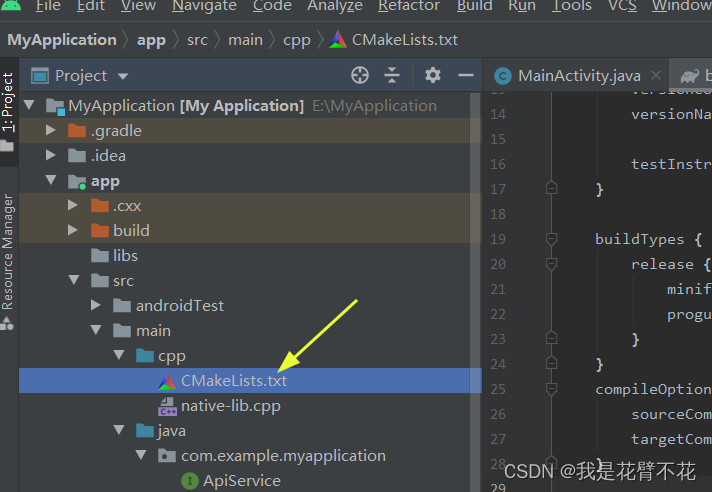Viewport: 712px width, 492px height.
Task: Click the CMake icon in the breadcrumb
Action: 337,39
